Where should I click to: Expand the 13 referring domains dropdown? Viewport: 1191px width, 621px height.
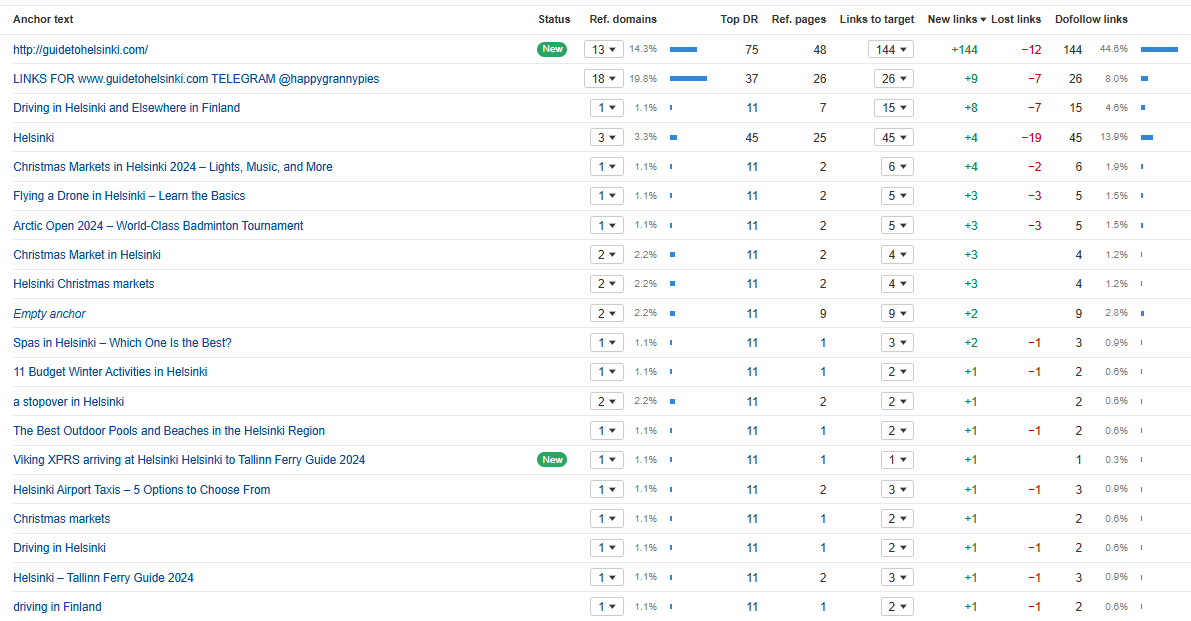[x=604, y=49]
